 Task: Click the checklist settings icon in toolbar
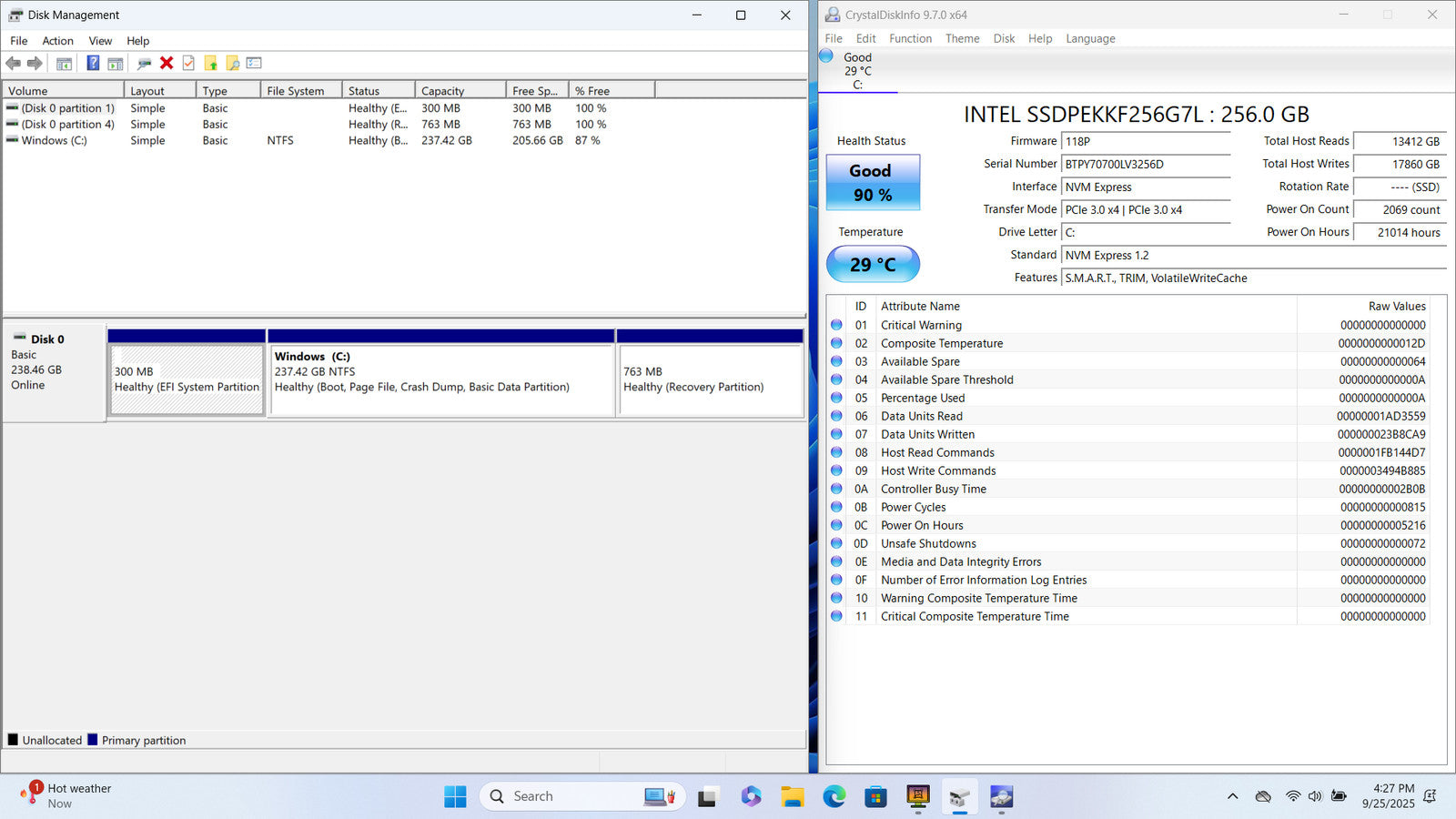coord(254,64)
